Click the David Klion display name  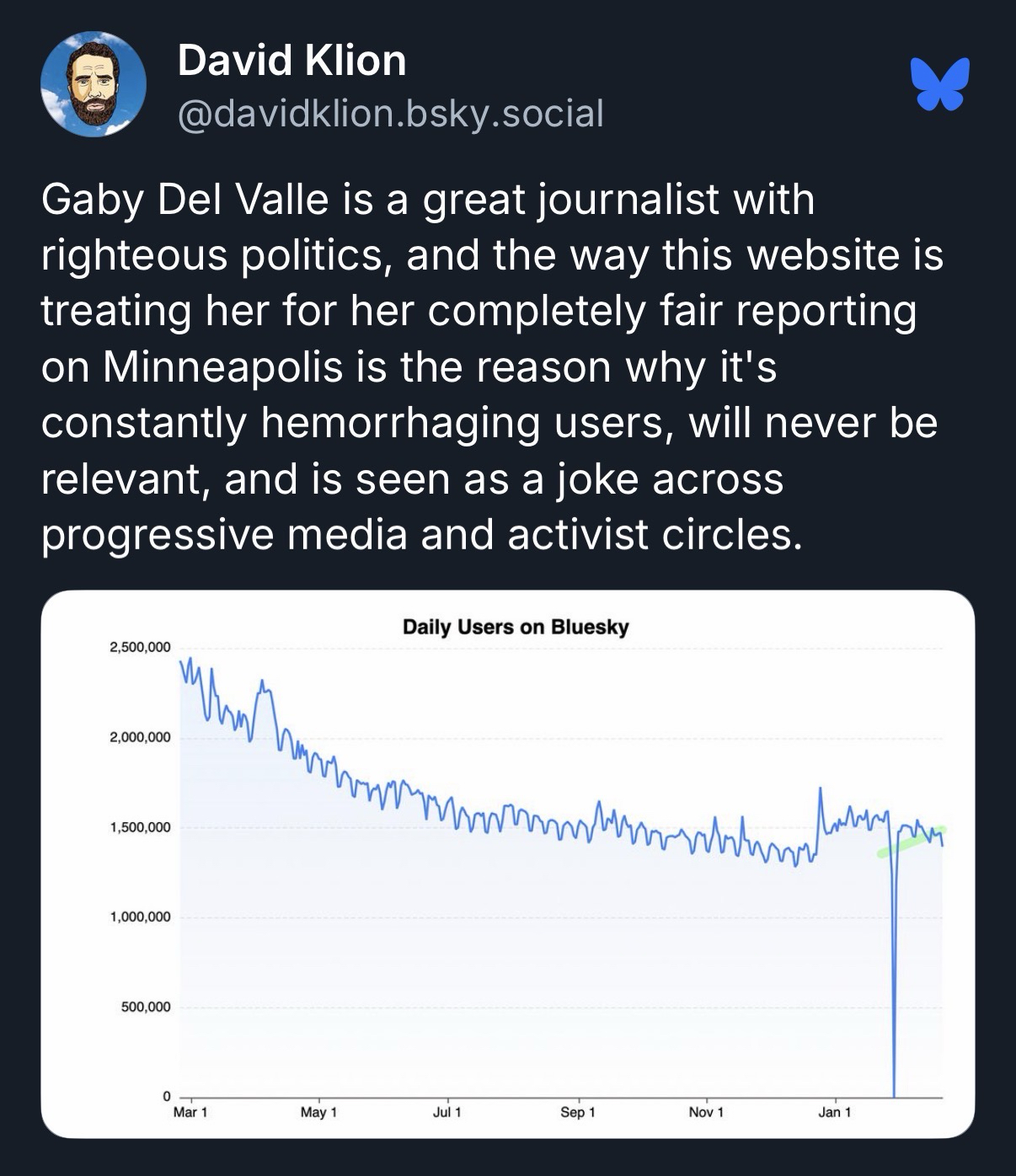click(x=291, y=61)
